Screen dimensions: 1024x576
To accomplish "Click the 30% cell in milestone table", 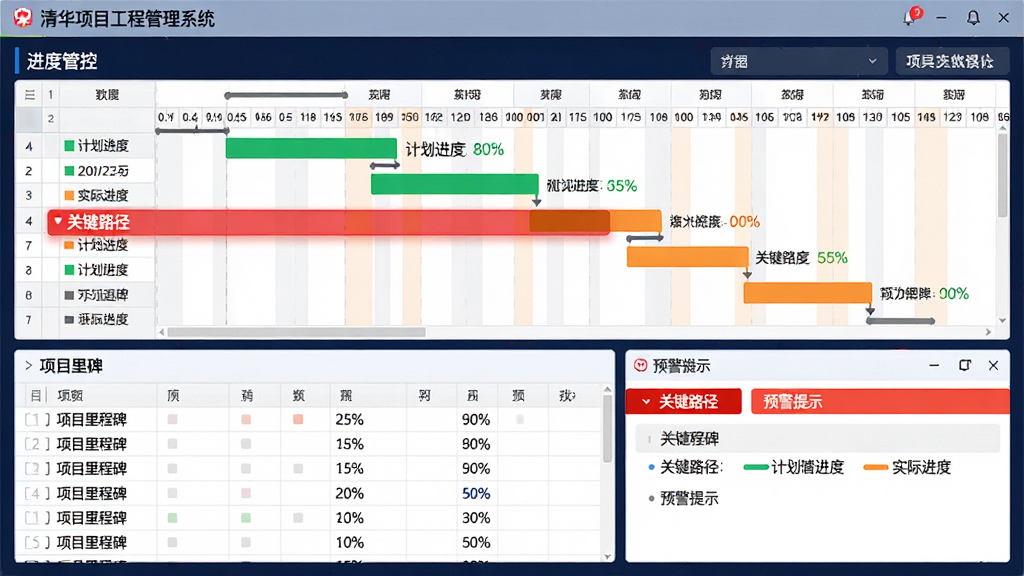I will tap(476, 519).
